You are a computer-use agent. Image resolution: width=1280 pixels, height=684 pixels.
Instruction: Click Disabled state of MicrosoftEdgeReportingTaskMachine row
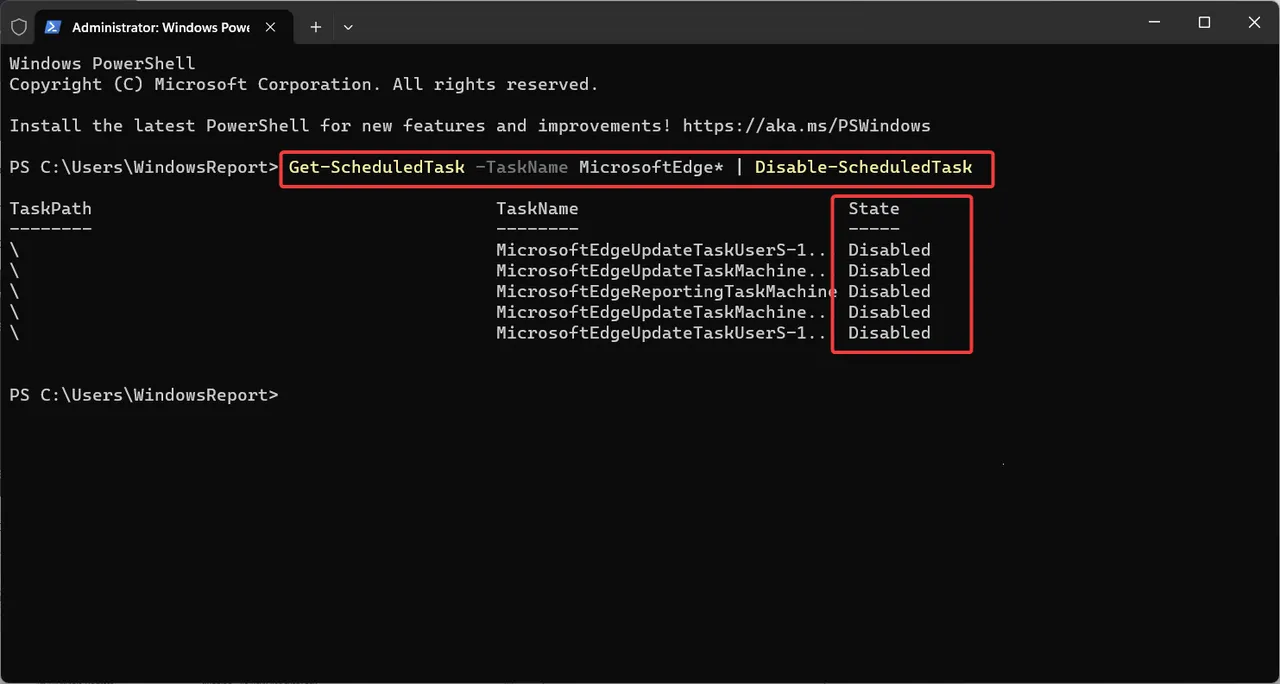(889, 292)
